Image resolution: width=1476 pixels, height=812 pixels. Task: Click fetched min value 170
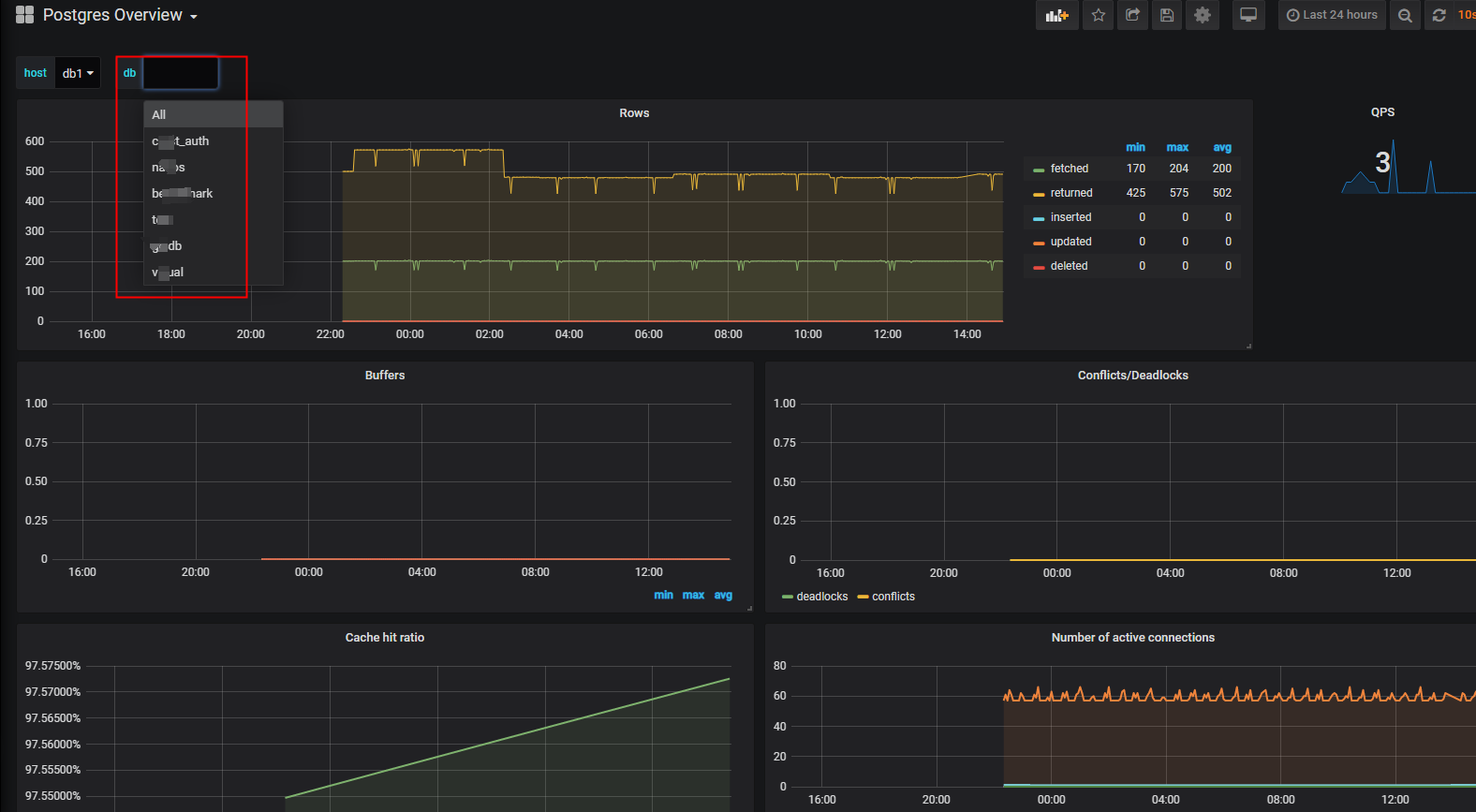pos(1136,169)
